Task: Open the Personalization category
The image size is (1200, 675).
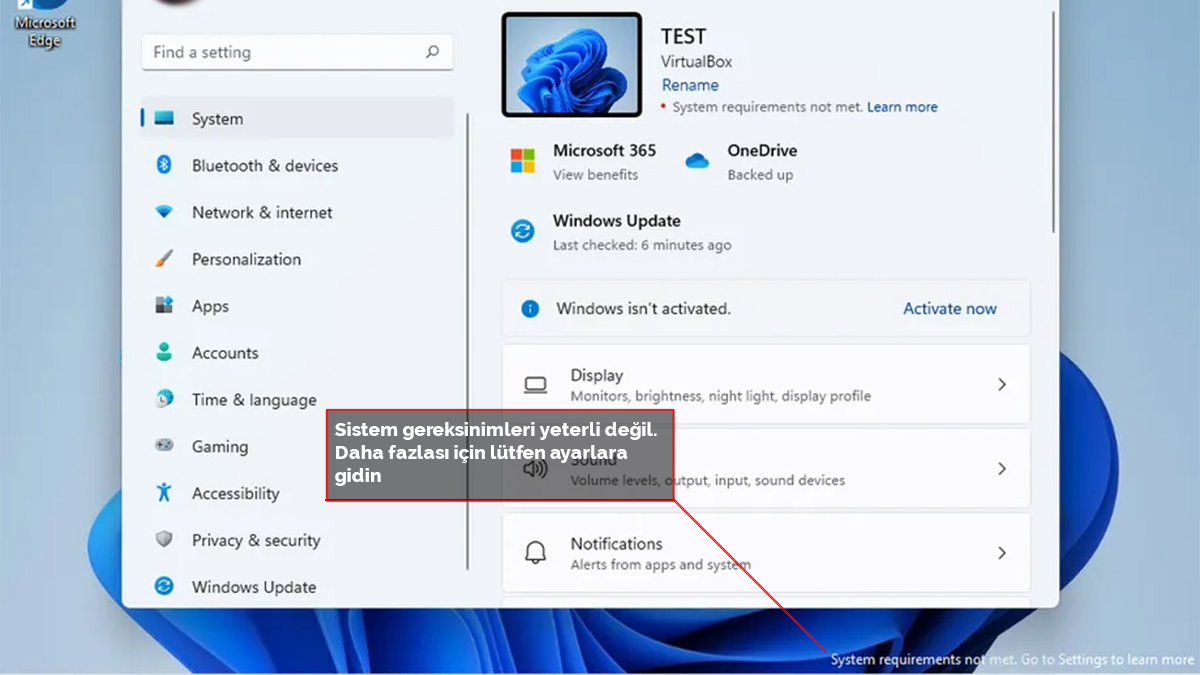Action: point(297,259)
